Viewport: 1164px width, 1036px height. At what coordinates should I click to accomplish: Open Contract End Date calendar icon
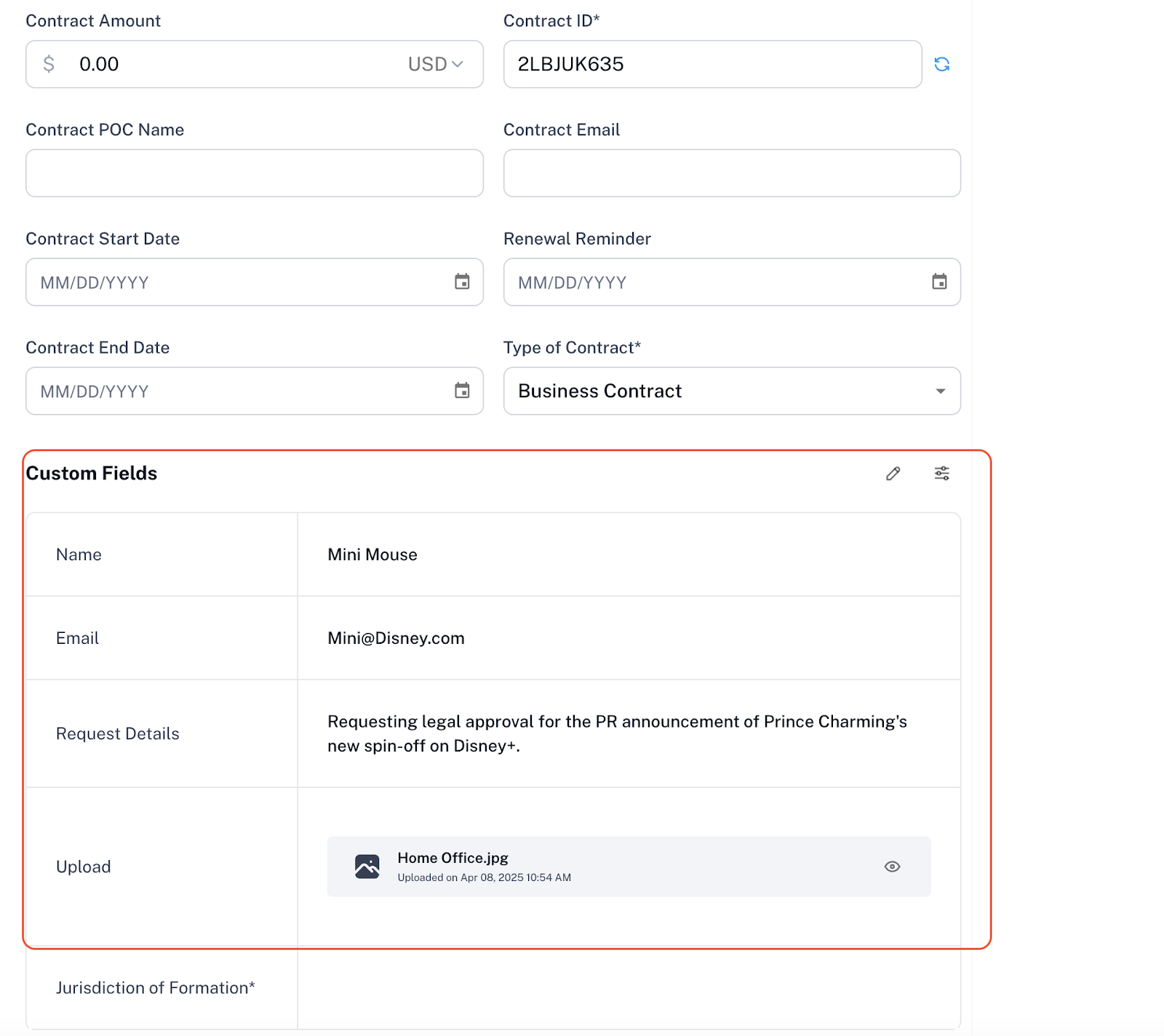(x=462, y=391)
